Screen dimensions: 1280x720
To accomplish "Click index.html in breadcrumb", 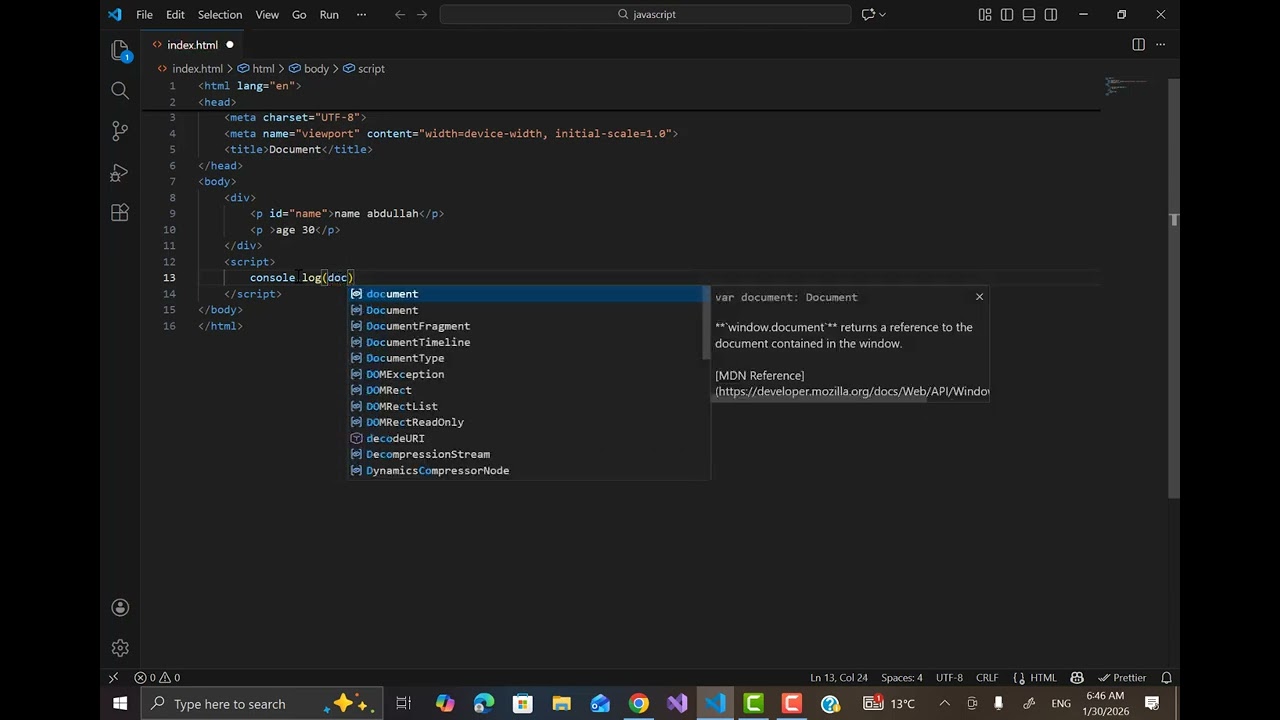I will click(x=197, y=68).
